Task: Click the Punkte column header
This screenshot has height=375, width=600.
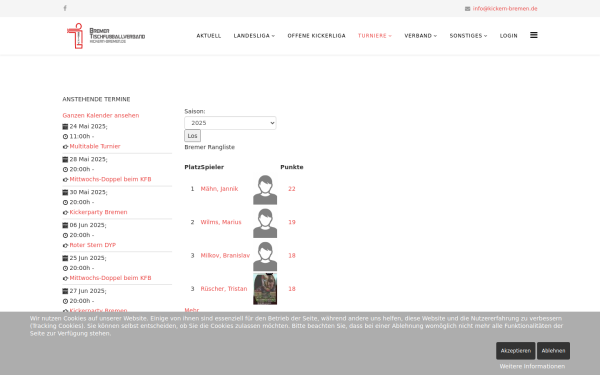Action: 292,167
